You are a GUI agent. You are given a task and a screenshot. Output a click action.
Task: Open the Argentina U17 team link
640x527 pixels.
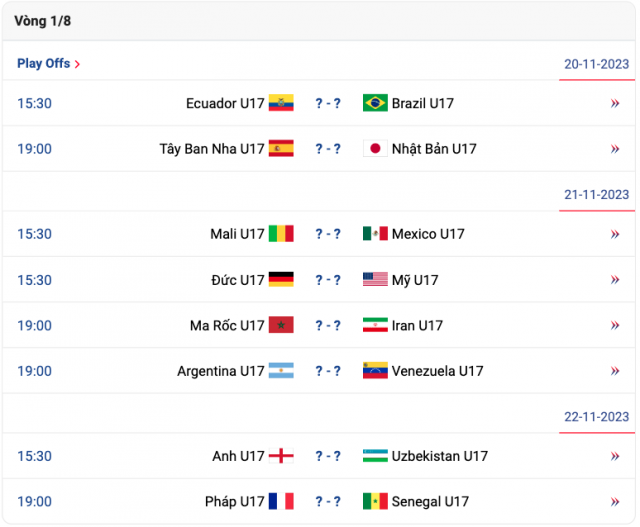(x=221, y=371)
